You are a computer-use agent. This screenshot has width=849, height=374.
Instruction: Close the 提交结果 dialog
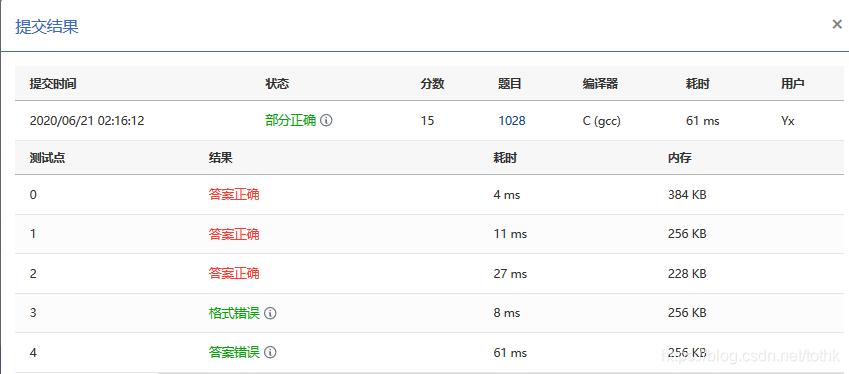pos(837,24)
